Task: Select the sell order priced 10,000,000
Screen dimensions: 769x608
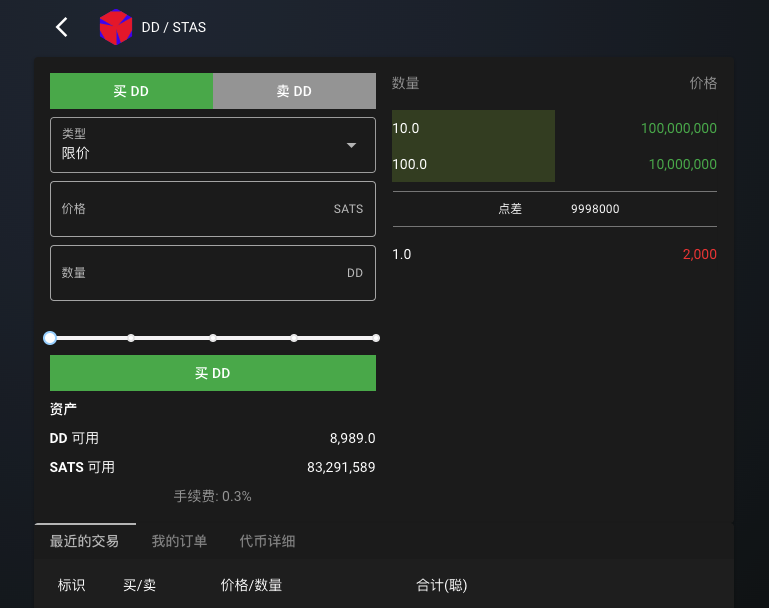Action: [x=554, y=164]
